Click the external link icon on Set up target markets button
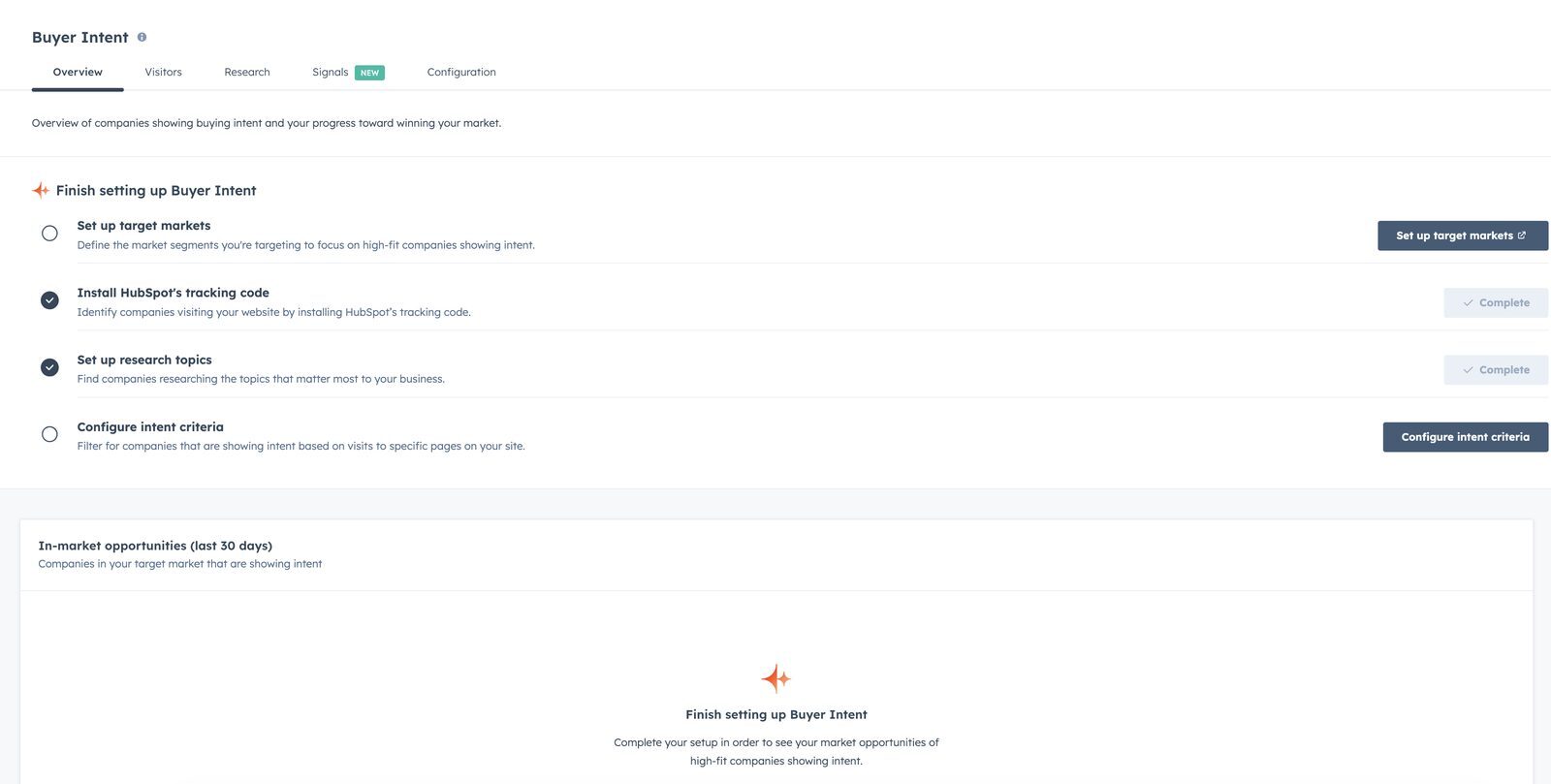This screenshot has width=1551, height=784. [1522, 235]
